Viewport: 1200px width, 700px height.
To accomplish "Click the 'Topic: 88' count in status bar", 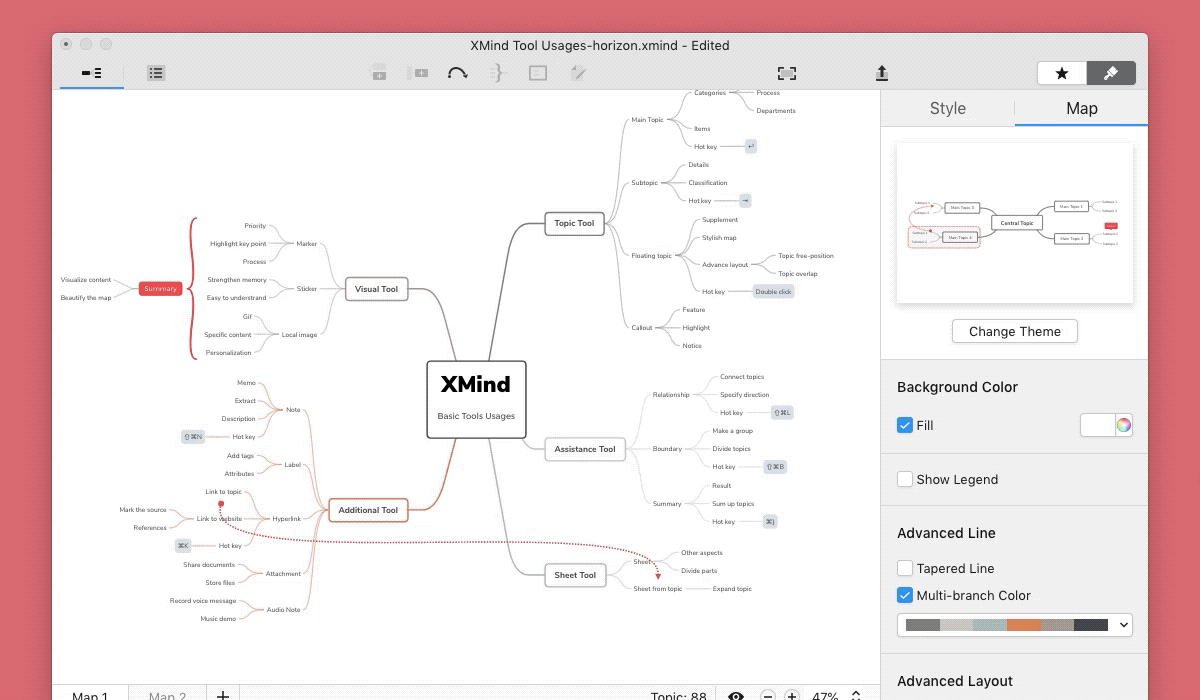I will (680, 695).
